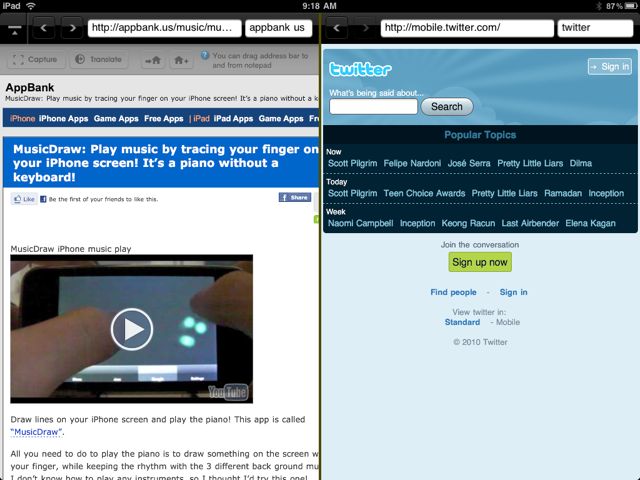The width and height of the screenshot is (640, 480).
Task: Tap the 9:18 AM clock in status bar
Action: (x=320, y=6)
